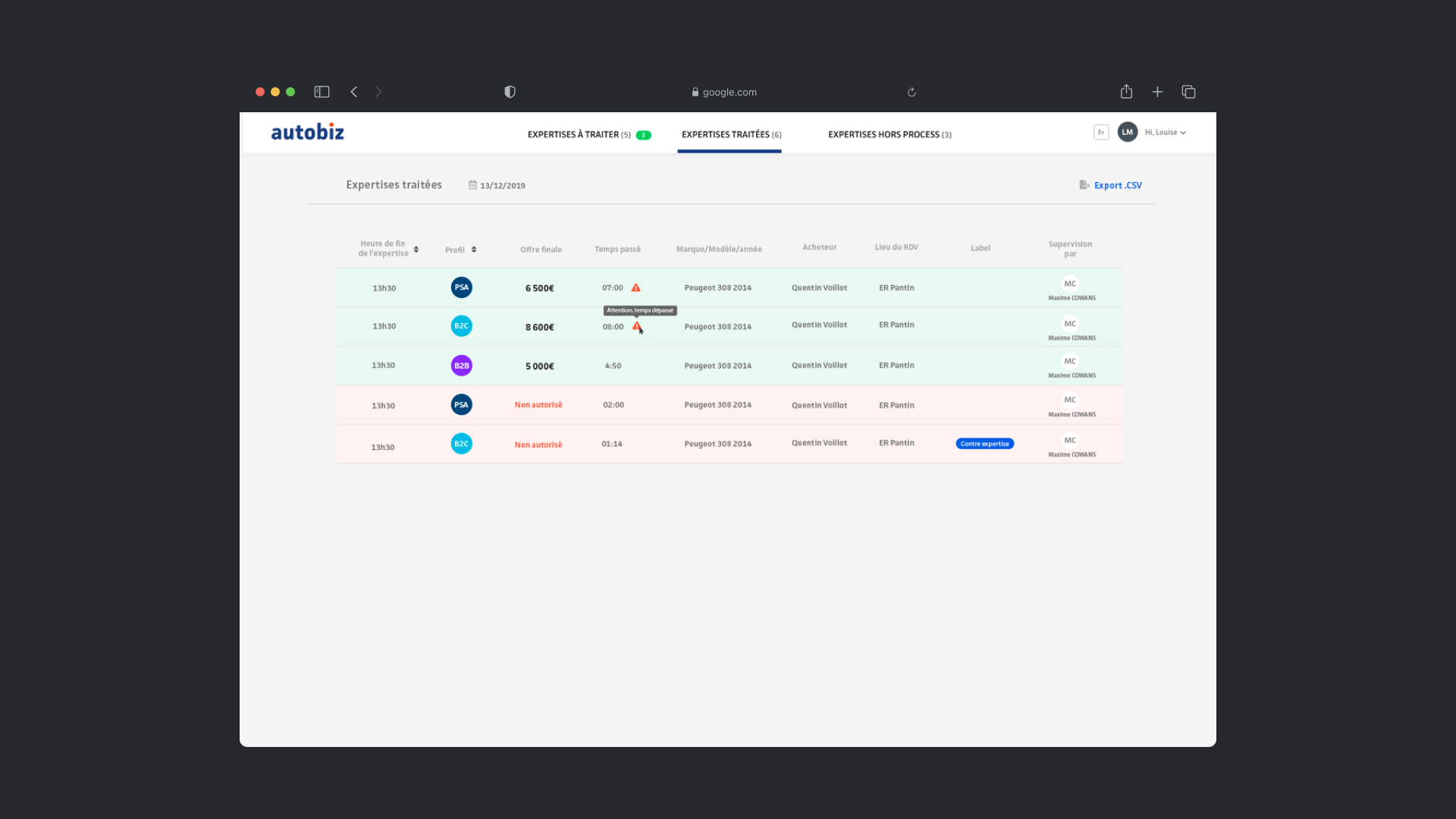Click the warning triangle on 07:00 row
Viewport: 1456px width, 819px height.
[635, 288]
